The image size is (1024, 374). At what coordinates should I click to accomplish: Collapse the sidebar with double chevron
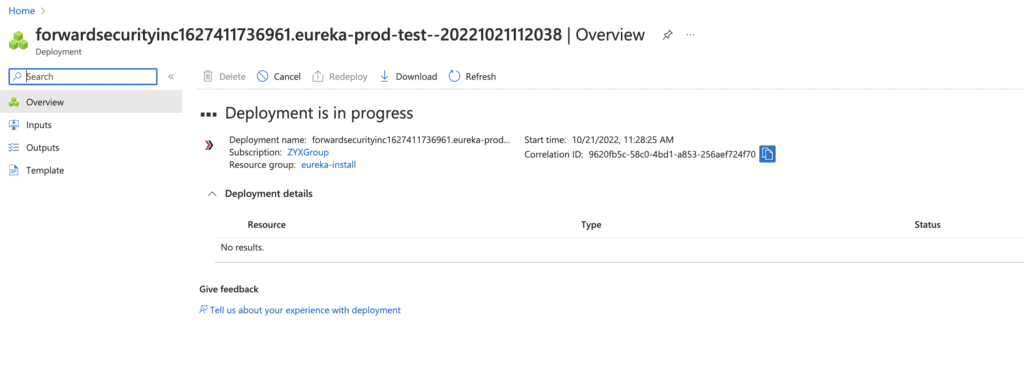point(171,76)
